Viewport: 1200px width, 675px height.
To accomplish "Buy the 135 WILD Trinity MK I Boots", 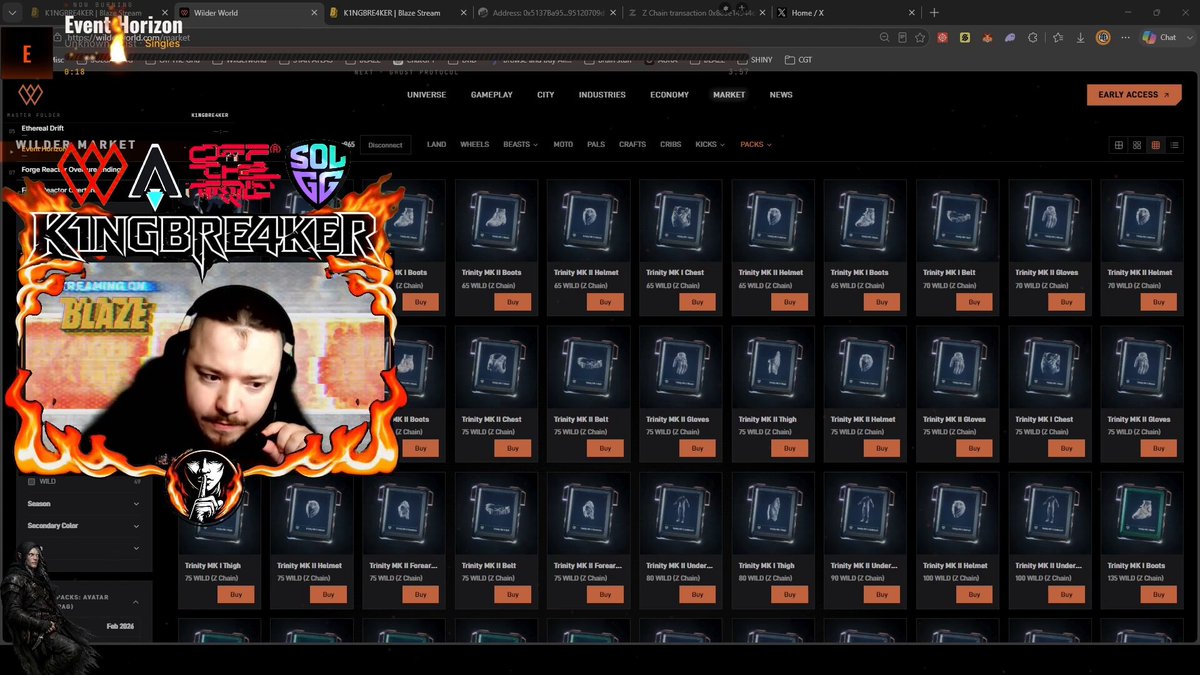I will tap(1159, 594).
